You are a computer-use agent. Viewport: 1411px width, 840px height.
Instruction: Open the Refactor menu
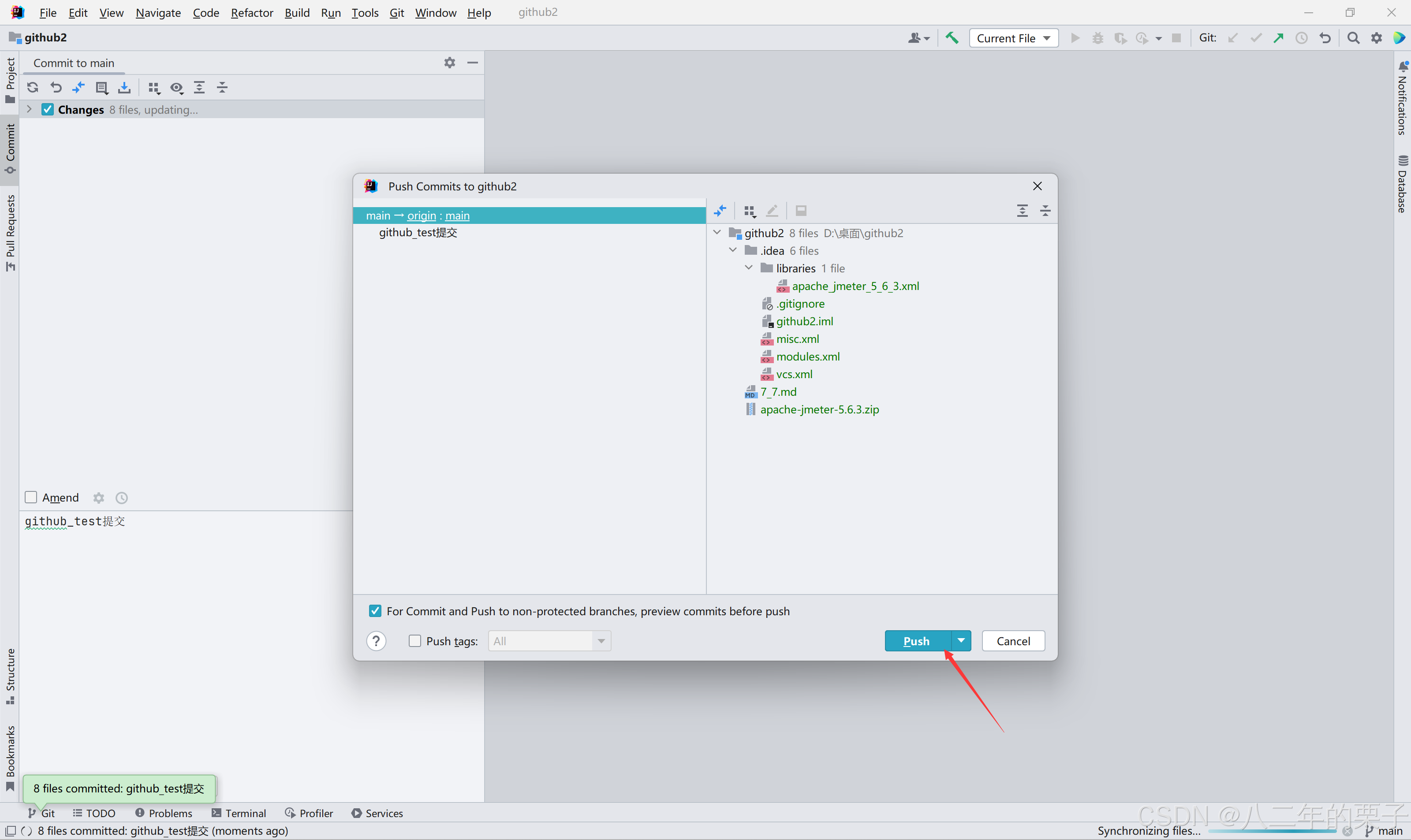pos(251,12)
